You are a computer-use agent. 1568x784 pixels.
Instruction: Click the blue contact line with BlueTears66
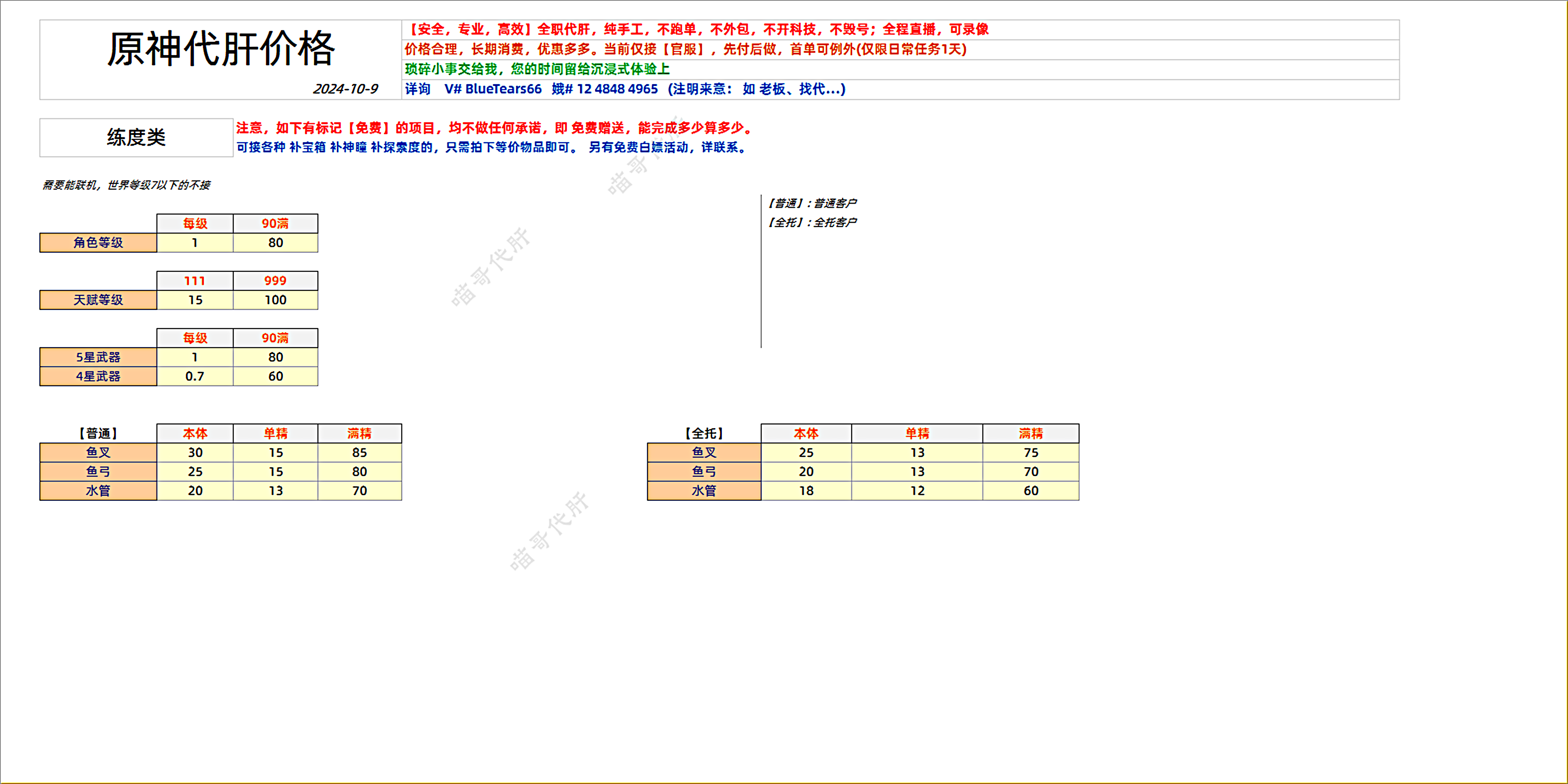click(x=625, y=89)
